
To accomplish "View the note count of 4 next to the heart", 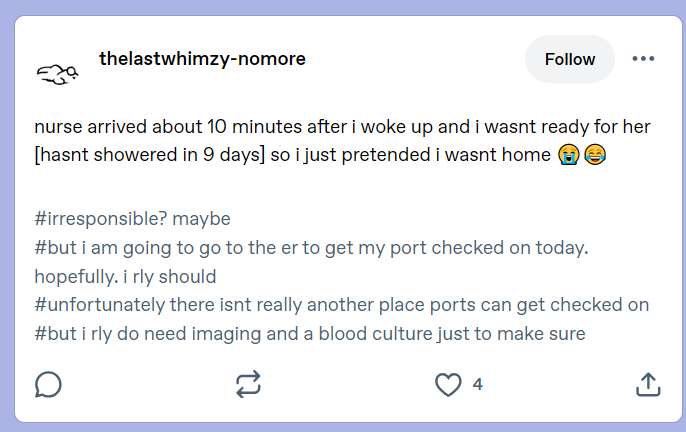I will click(x=477, y=385).
